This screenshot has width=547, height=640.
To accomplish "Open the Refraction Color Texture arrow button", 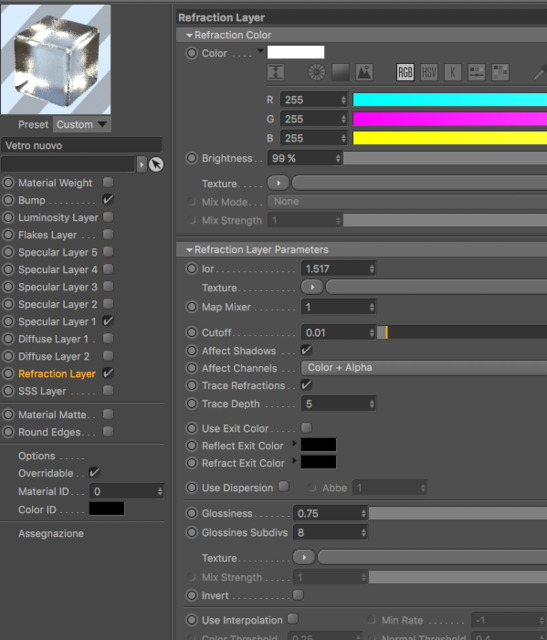I will [278, 183].
